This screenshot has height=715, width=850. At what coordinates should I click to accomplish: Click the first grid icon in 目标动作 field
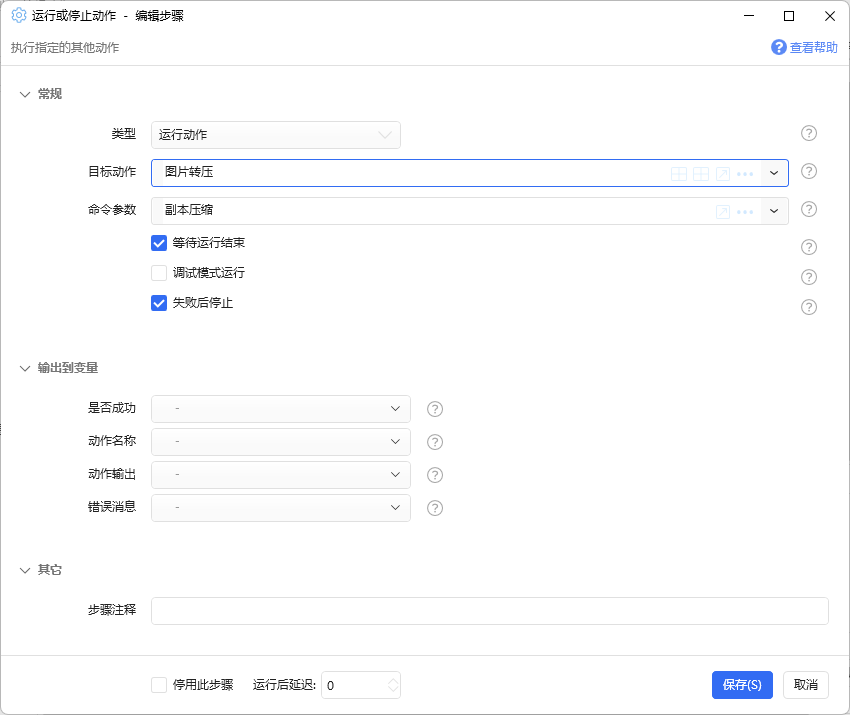pos(679,173)
